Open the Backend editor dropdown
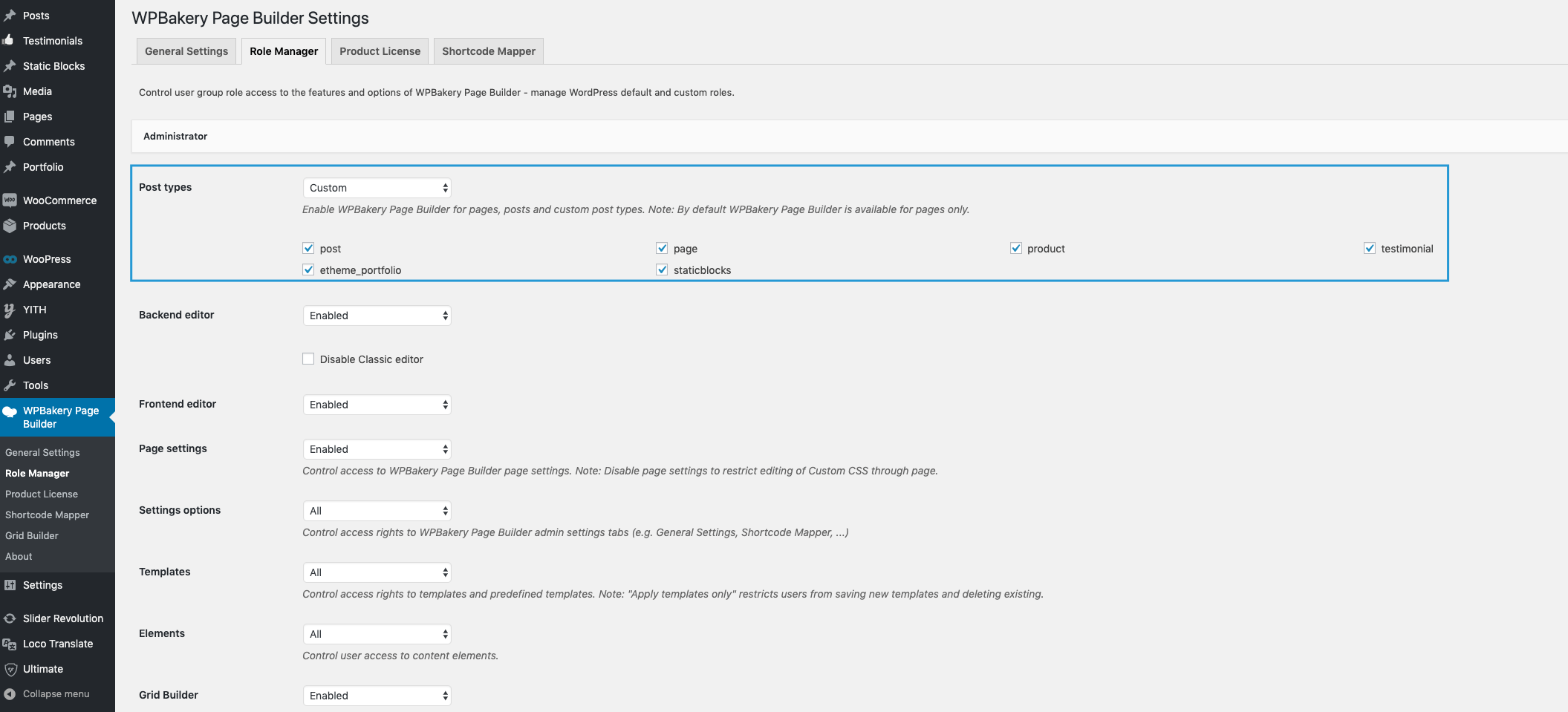 coord(377,316)
